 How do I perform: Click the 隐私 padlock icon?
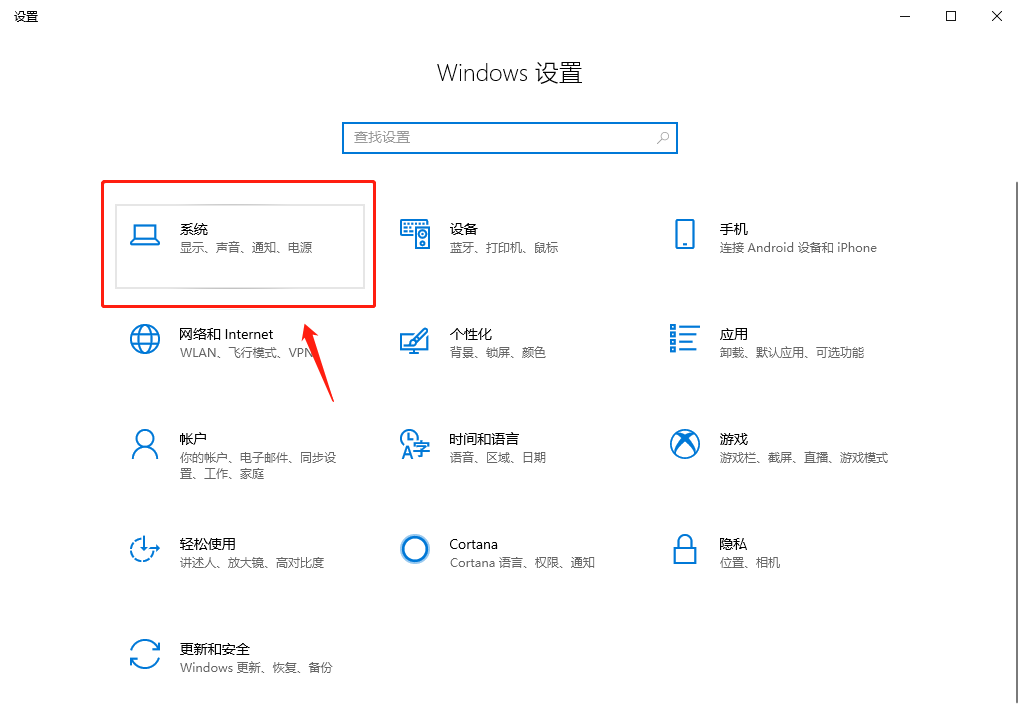(685, 550)
